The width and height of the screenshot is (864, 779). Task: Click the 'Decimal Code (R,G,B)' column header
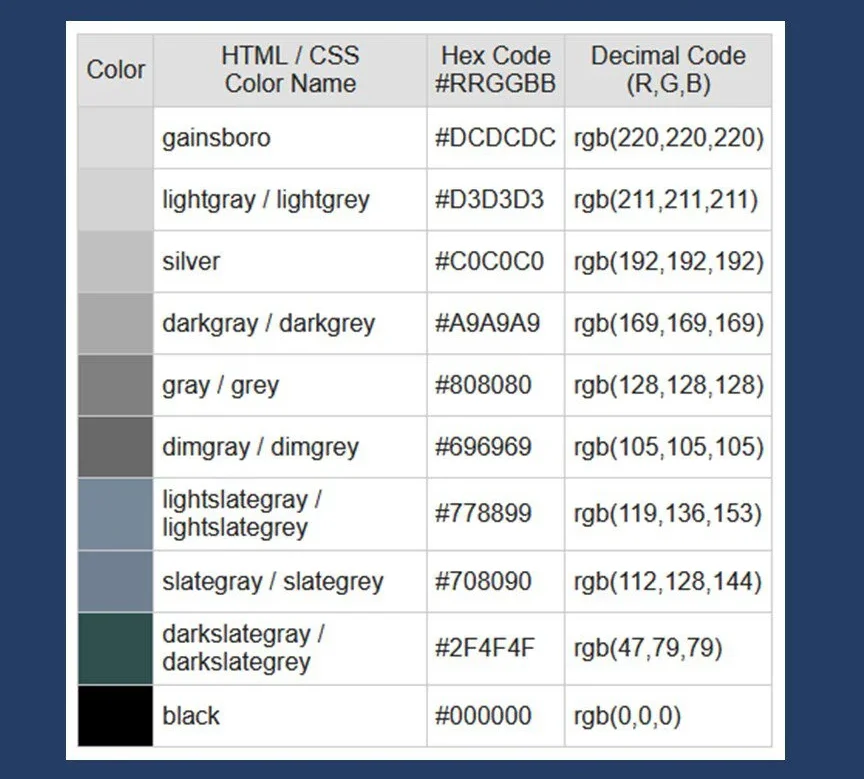(668, 71)
